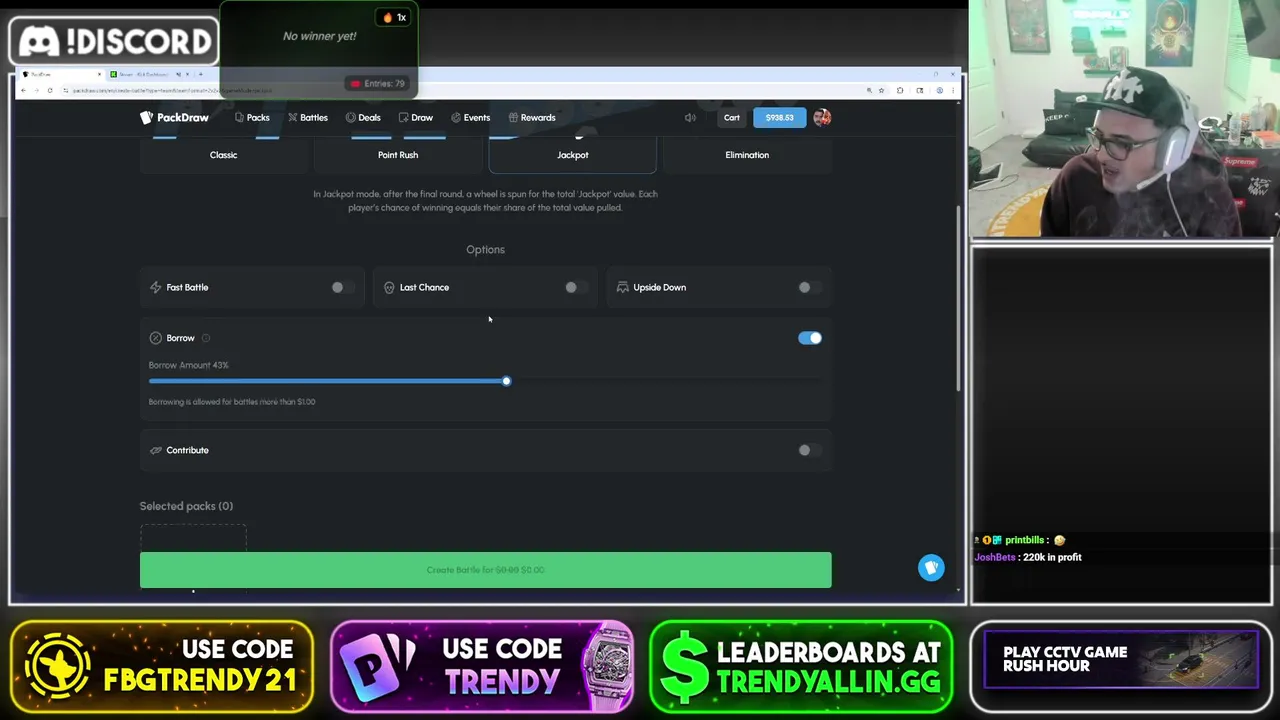The width and height of the screenshot is (1280, 720).
Task: Open the Battles page
Action: click(x=308, y=117)
